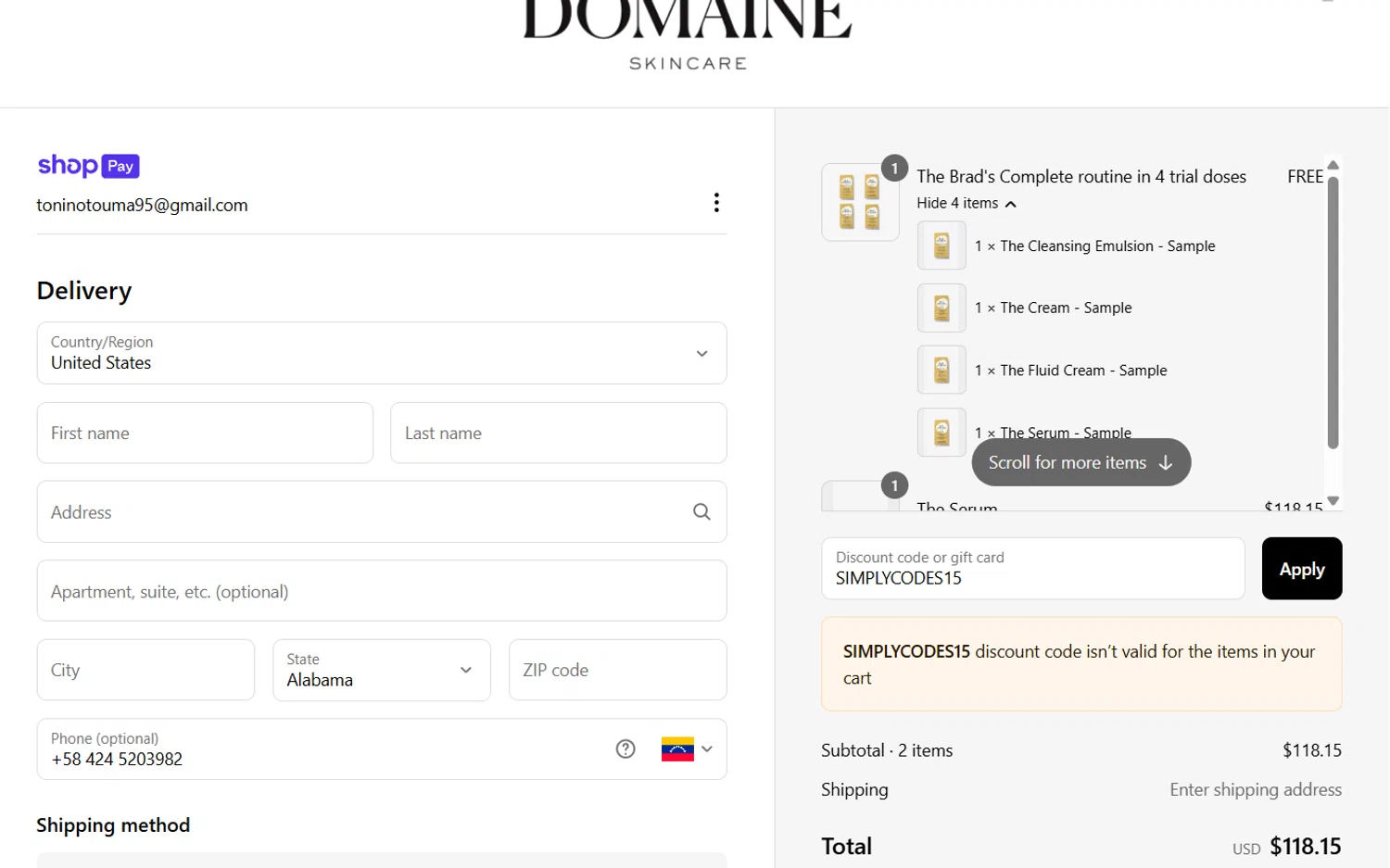Focus the Address input field
The image size is (1390, 868).
pyautogui.click(x=382, y=511)
